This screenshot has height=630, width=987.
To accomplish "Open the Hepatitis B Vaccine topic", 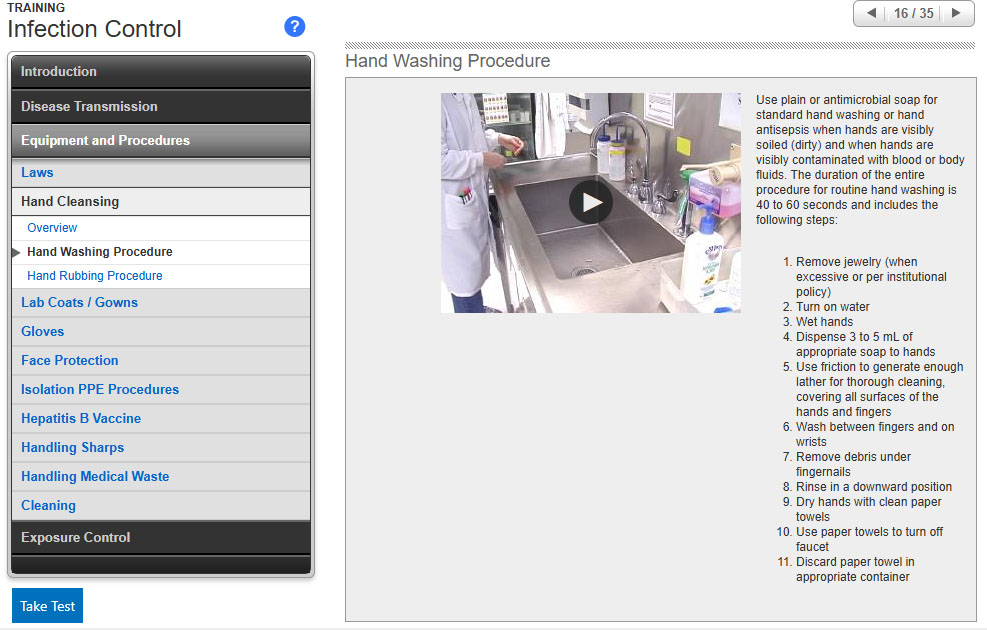I will pyautogui.click(x=81, y=419).
